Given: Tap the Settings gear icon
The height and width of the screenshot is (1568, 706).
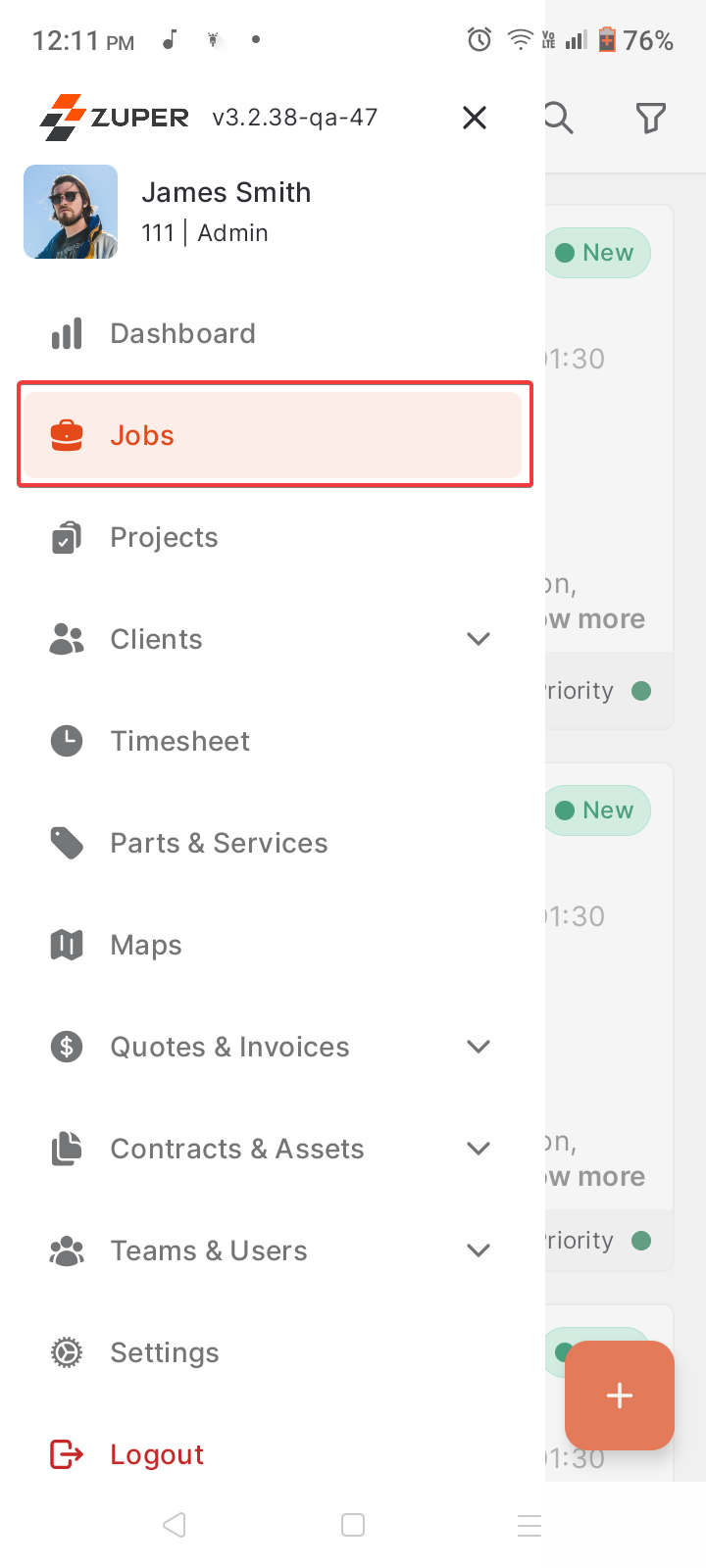Looking at the screenshot, I should (x=67, y=1352).
